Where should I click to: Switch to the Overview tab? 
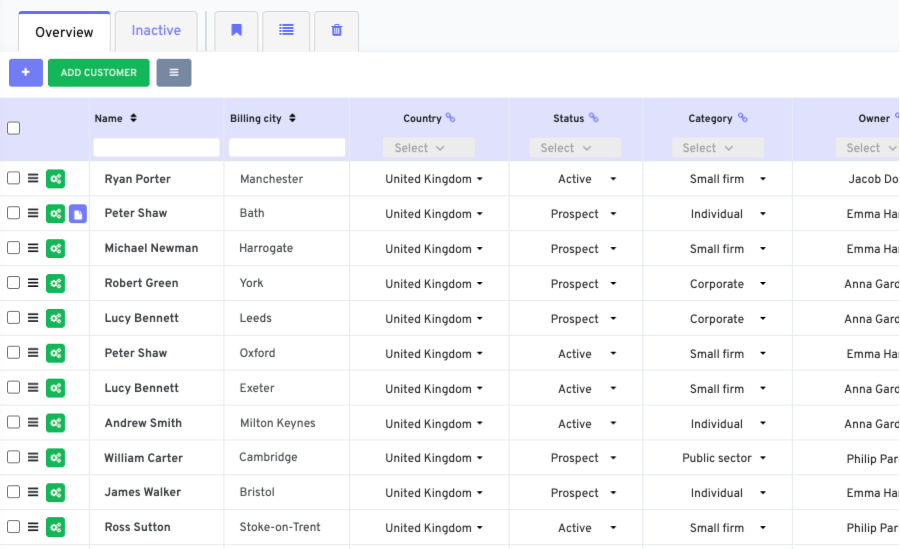click(64, 32)
